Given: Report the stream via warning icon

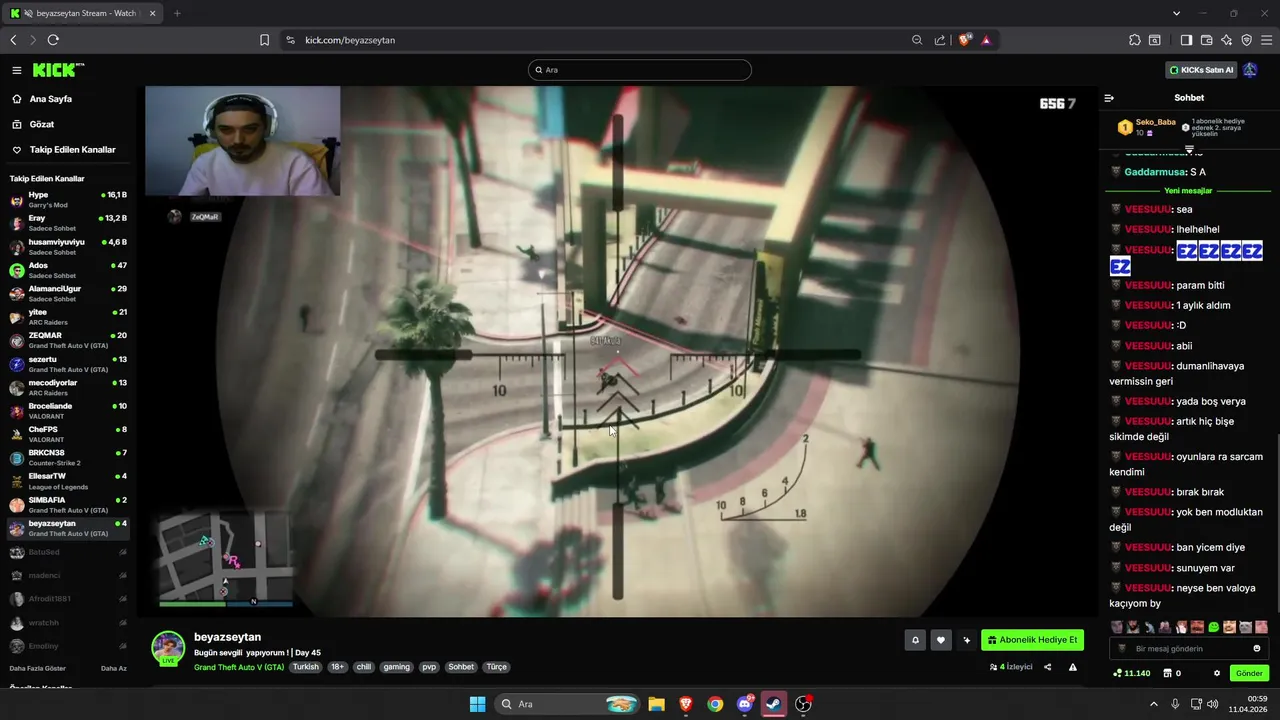Looking at the screenshot, I should (x=1072, y=667).
